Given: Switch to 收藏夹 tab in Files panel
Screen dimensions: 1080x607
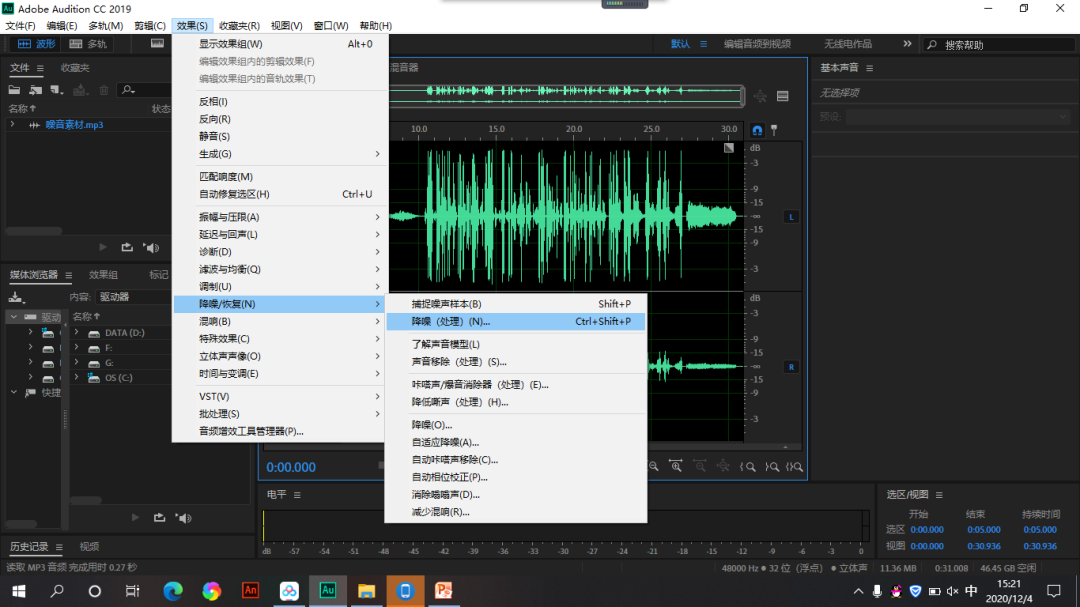Looking at the screenshot, I should pos(74,68).
